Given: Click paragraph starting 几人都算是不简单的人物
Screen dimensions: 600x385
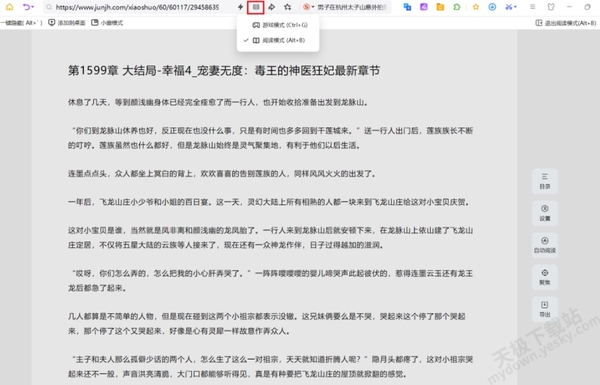Looking at the screenshot, I should [x=267, y=324].
